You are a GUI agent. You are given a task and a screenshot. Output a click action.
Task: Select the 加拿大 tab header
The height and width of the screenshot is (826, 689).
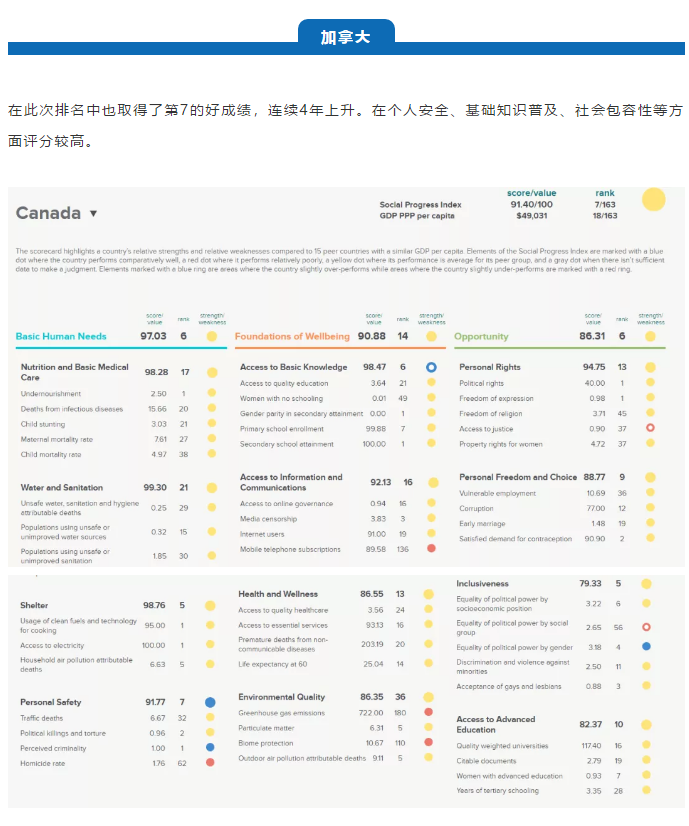[346, 37]
